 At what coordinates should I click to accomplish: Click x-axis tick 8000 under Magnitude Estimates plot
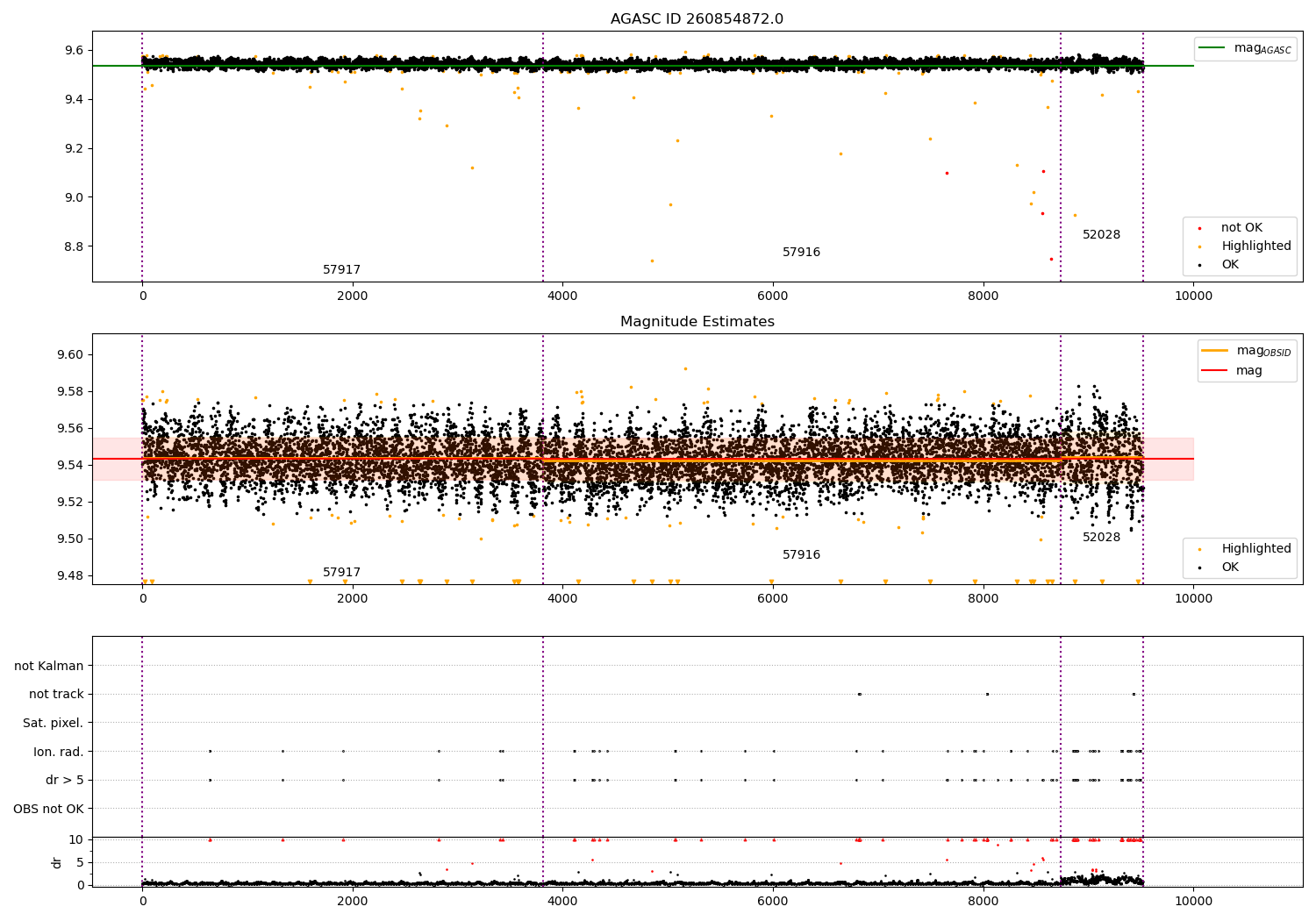983,599
